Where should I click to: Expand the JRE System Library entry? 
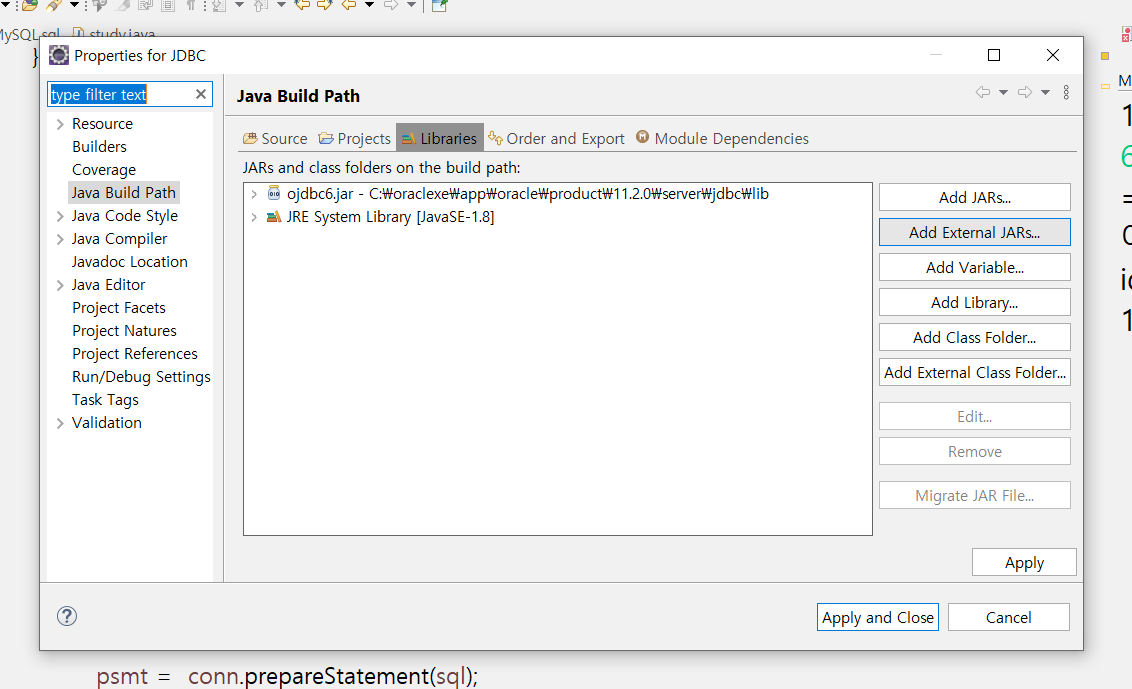pyautogui.click(x=254, y=217)
